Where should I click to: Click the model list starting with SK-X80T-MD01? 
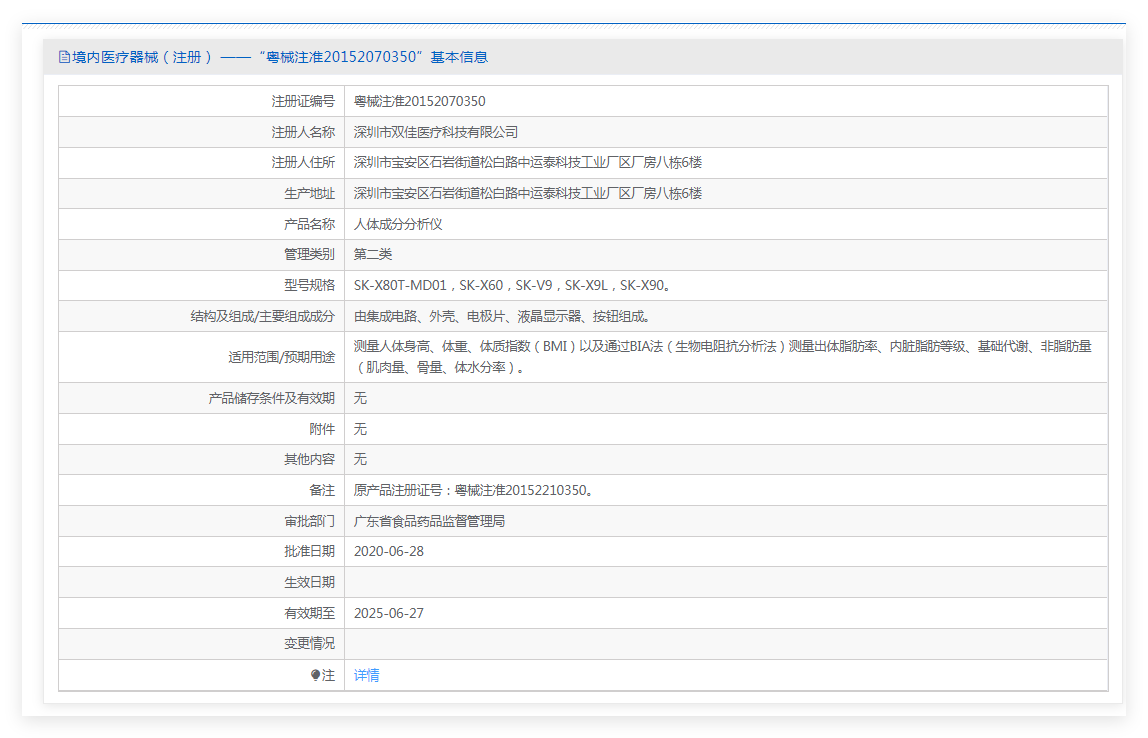click(512, 286)
